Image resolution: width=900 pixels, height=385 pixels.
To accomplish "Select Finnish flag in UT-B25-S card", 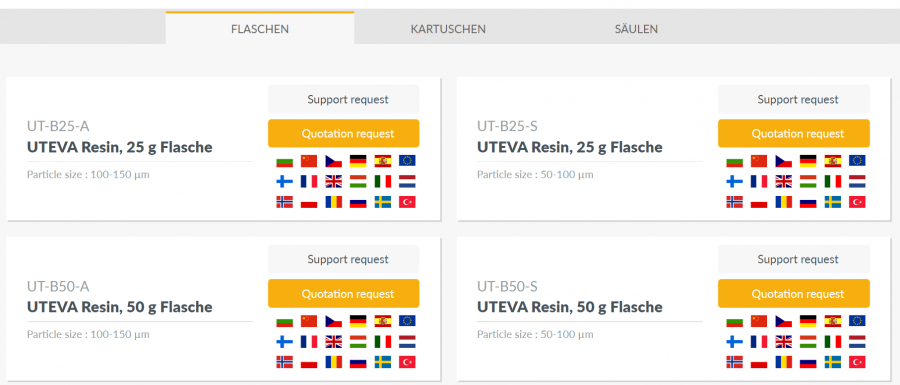I will 734,182.
